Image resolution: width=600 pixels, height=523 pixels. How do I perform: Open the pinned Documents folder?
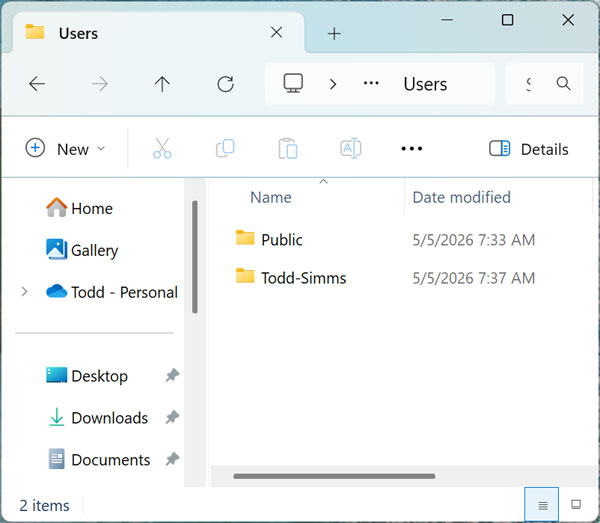point(99,459)
